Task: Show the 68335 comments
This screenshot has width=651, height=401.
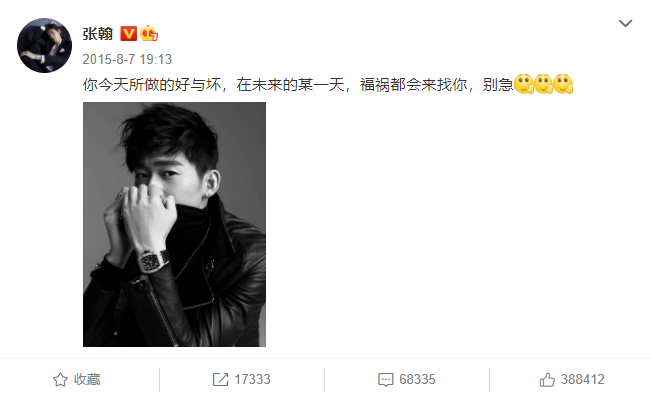Action: (417, 379)
